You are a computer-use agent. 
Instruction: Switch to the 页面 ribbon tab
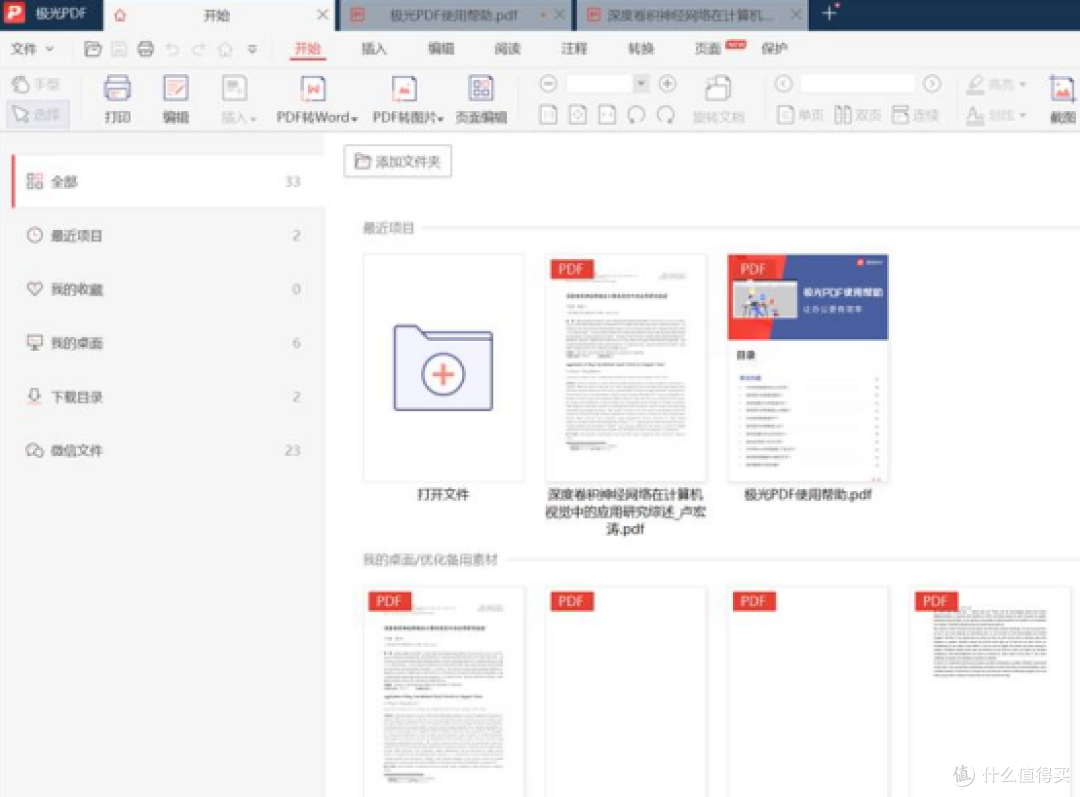(707, 48)
